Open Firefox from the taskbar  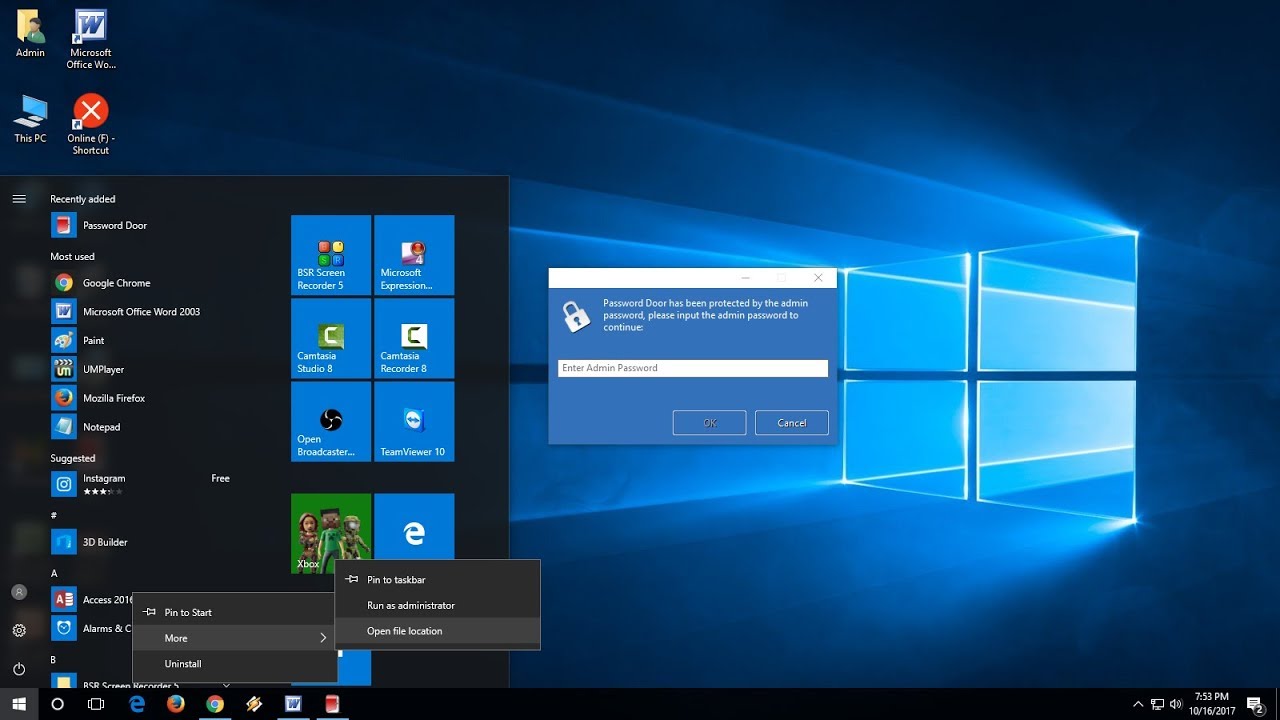(176, 704)
